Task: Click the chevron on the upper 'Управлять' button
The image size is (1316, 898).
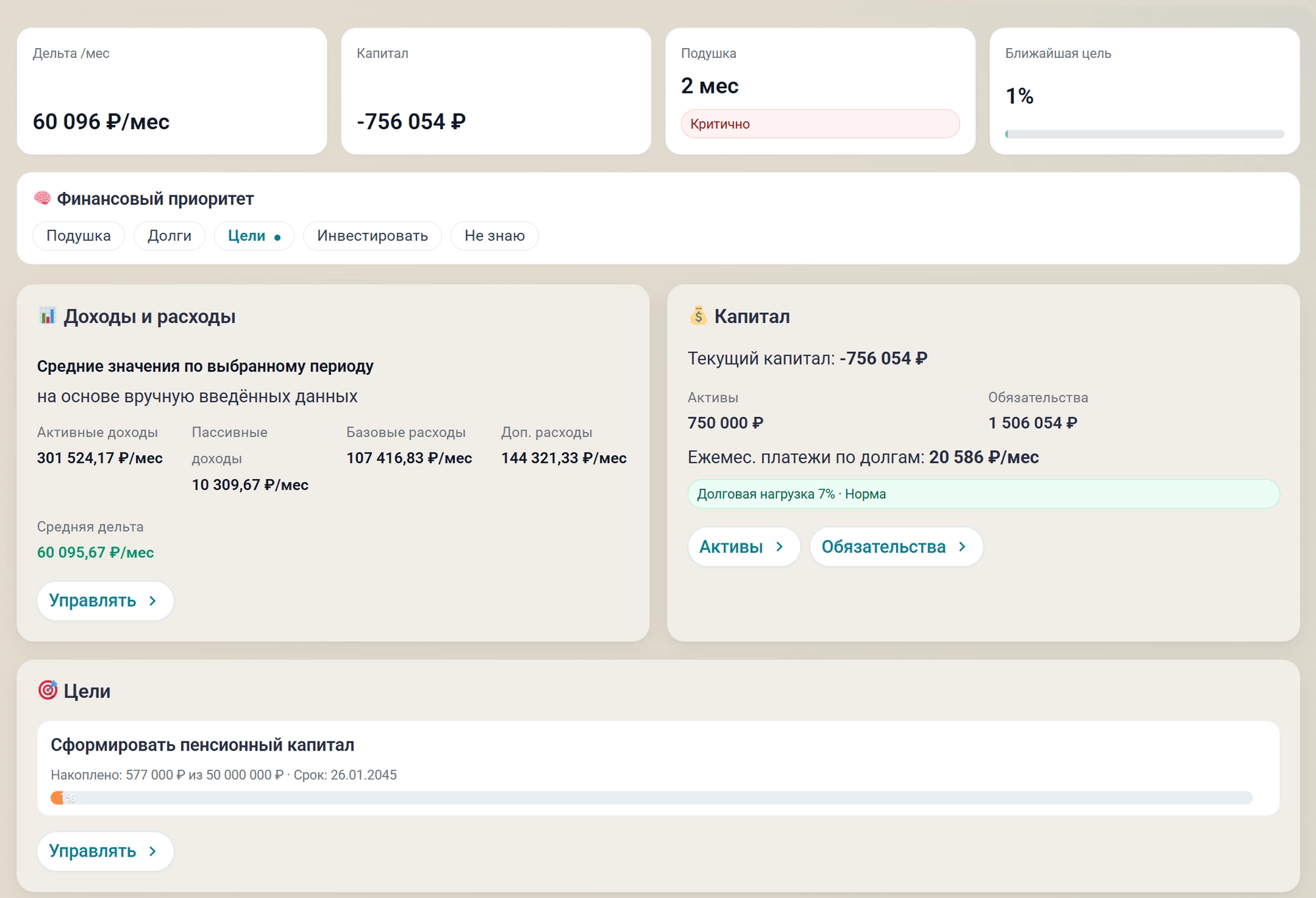Action: [x=152, y=601]
